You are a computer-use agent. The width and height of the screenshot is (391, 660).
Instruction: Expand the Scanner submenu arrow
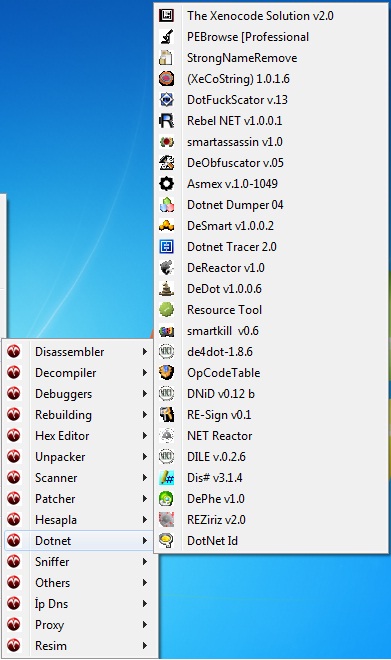(x=145, y=478)
